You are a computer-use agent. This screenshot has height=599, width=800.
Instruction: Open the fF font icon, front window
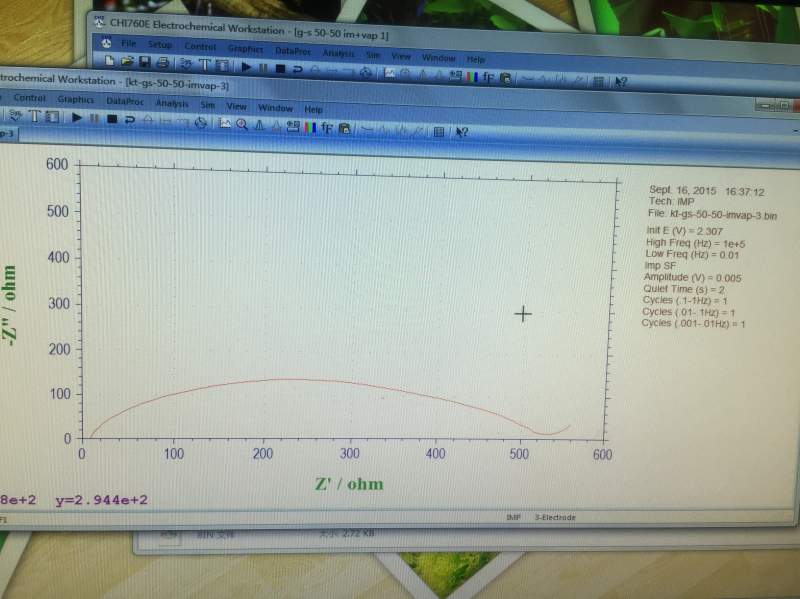pos(327,128)
